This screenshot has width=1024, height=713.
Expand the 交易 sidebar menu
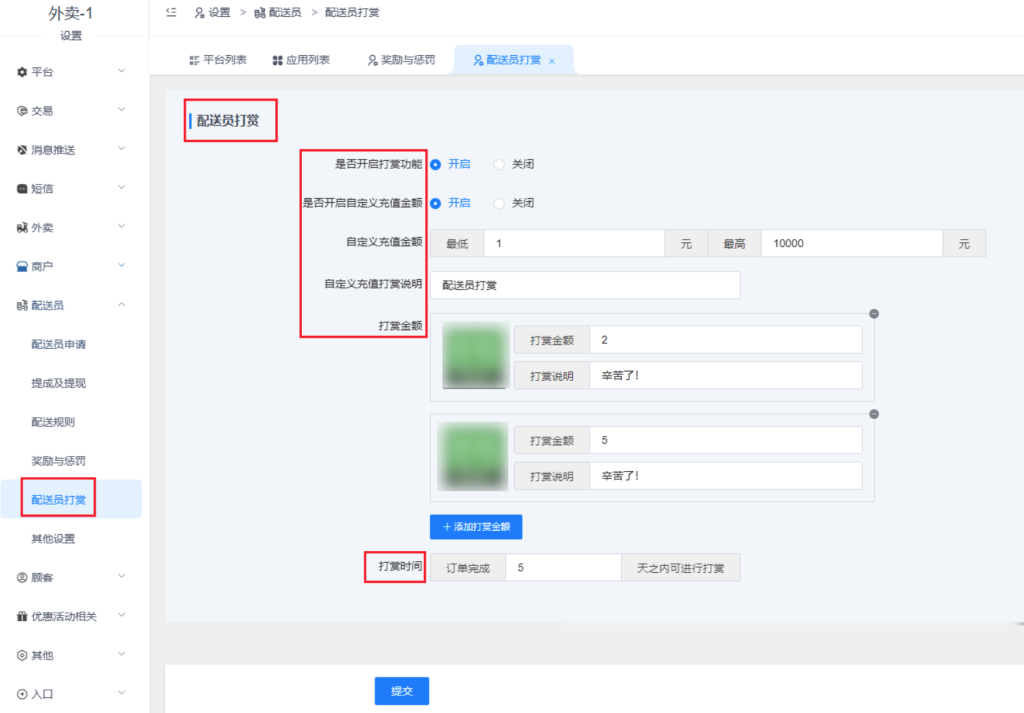pos(121,110)
